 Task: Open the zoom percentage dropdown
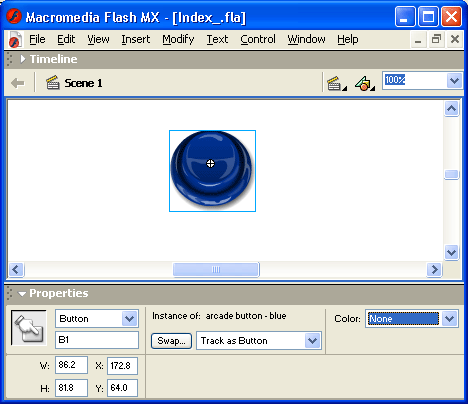(454, 80)
